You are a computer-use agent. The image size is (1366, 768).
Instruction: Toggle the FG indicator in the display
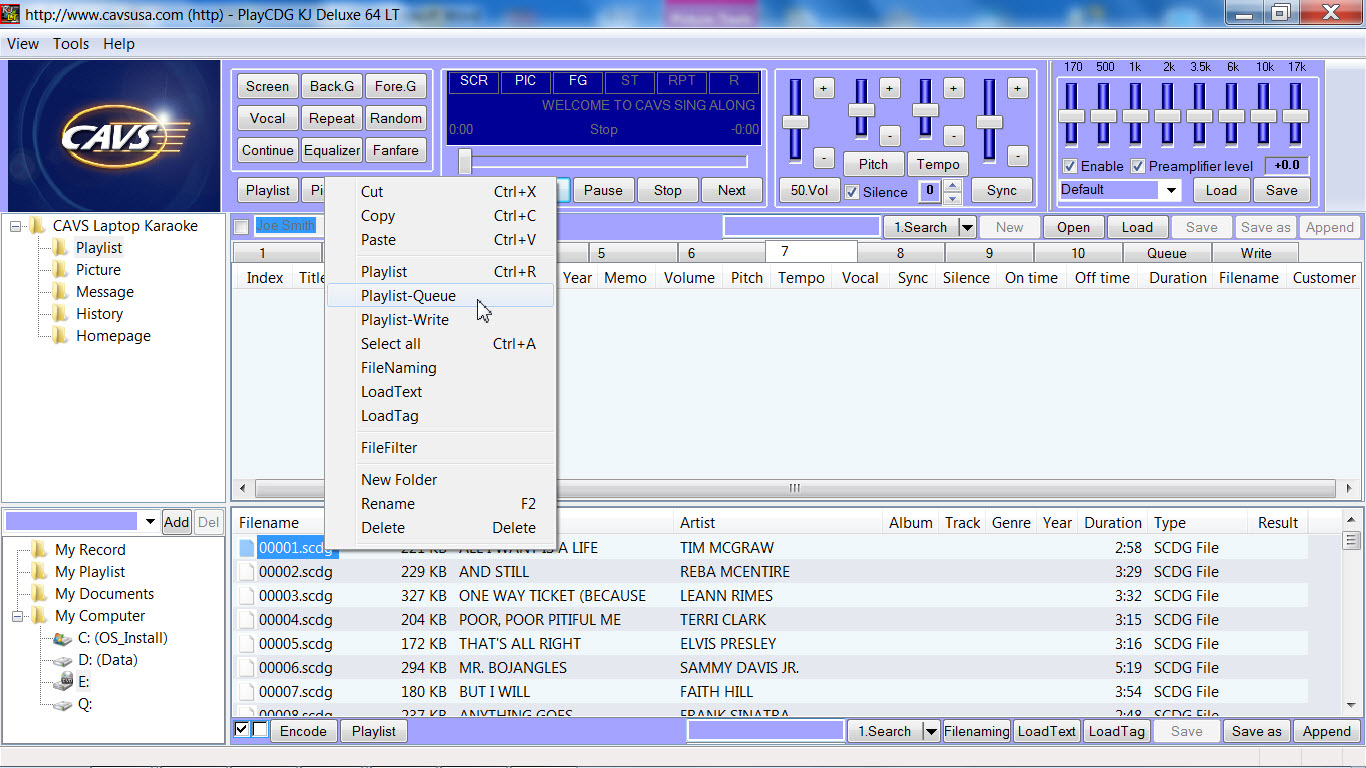click(x=578, y=82)
